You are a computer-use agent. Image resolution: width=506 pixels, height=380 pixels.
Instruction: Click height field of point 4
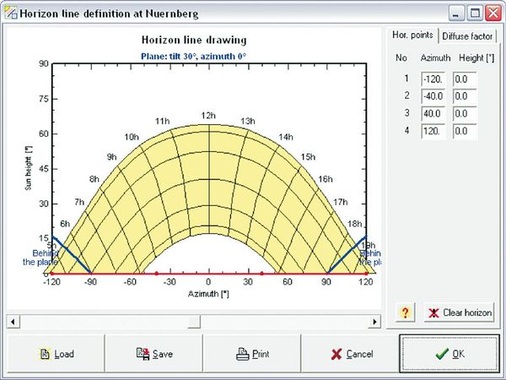tap(465, 131)
